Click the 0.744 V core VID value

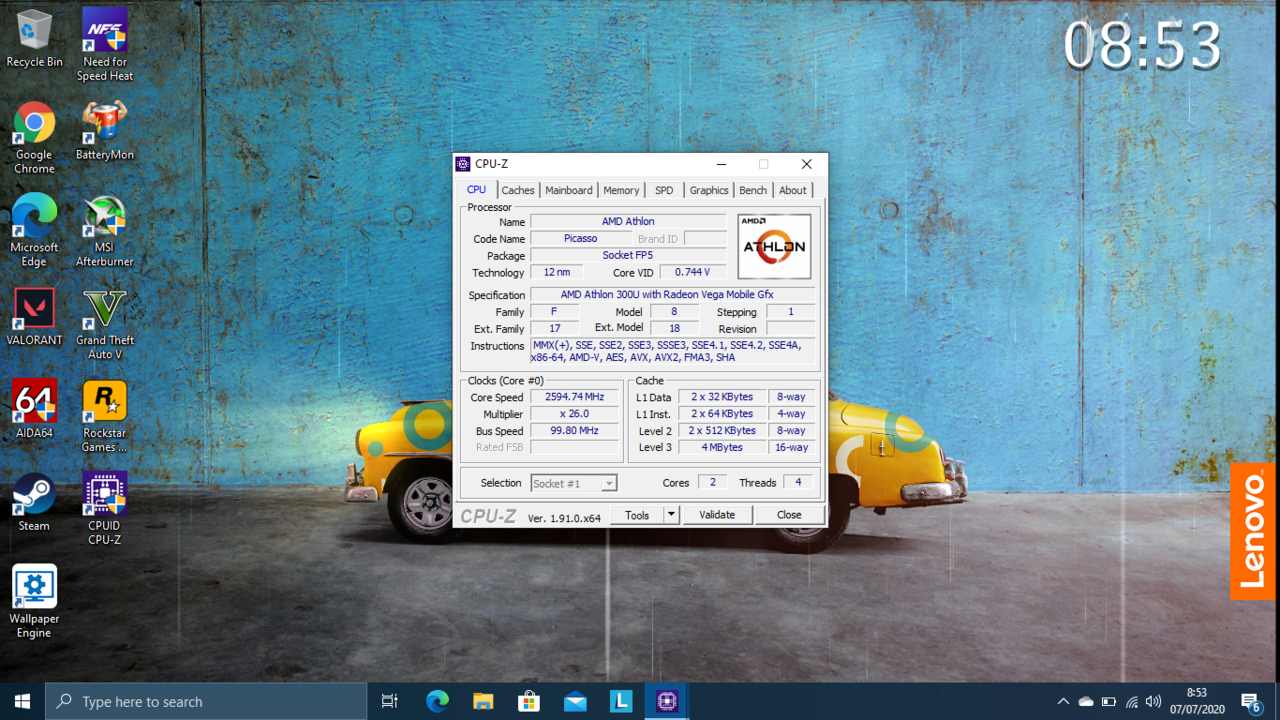[693, 272]
